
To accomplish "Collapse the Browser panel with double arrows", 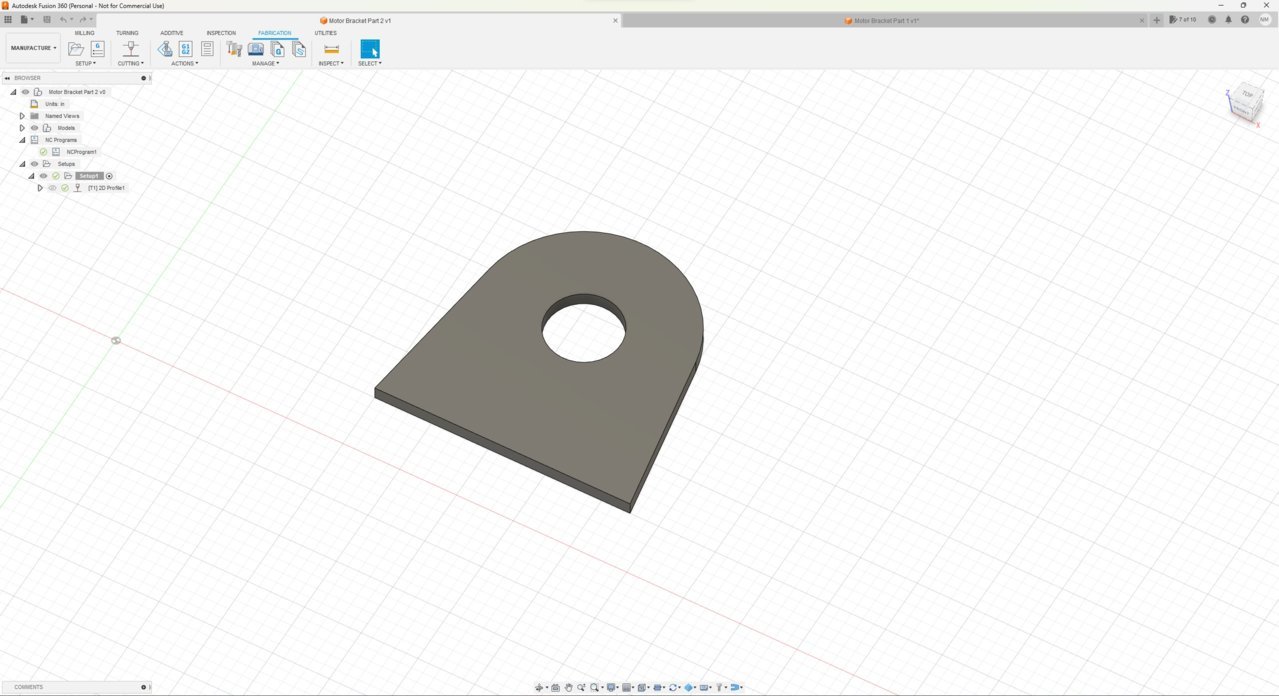I will point(7,78).
